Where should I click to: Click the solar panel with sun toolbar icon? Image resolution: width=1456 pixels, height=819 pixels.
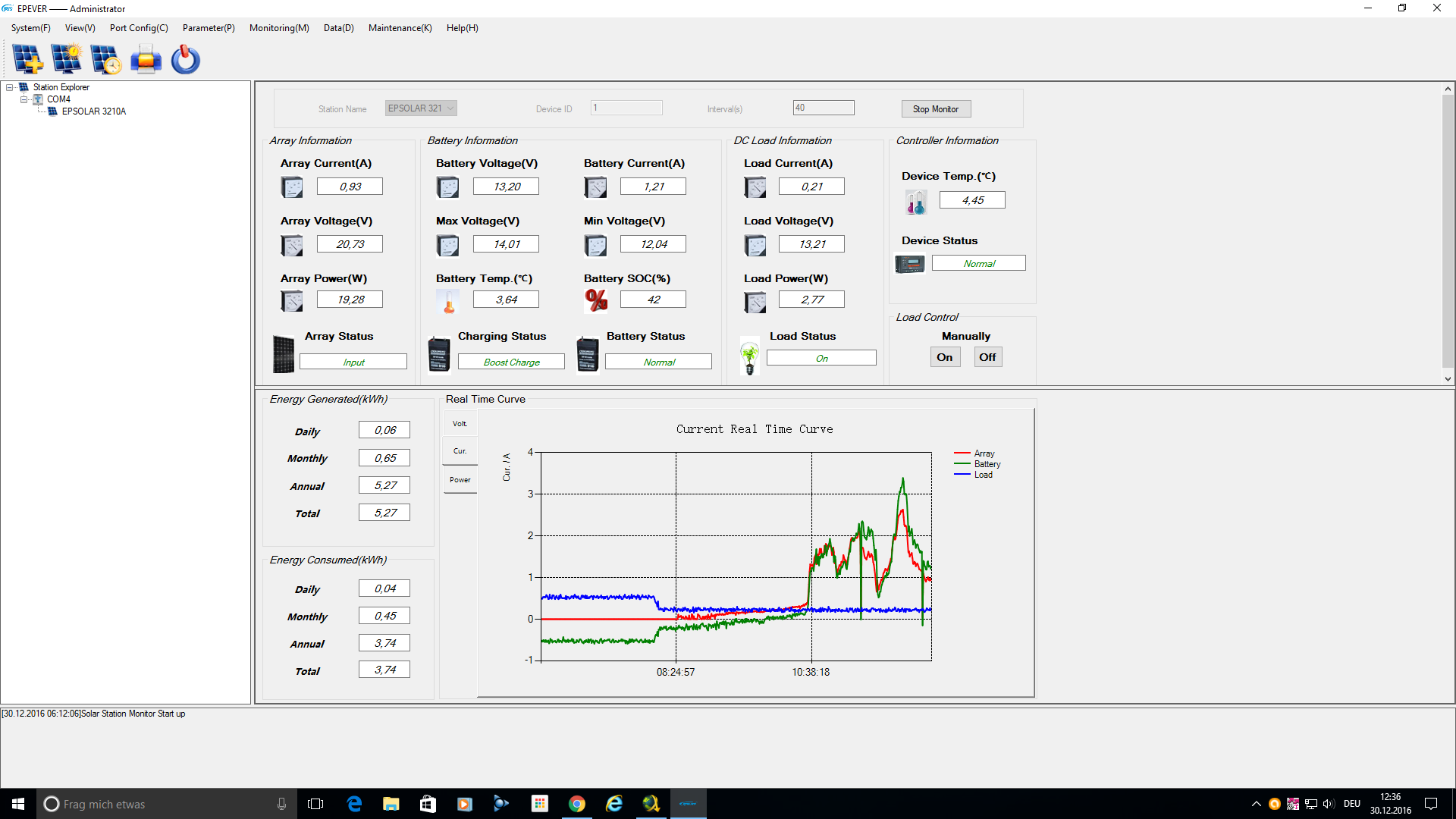tap(67, 59)
